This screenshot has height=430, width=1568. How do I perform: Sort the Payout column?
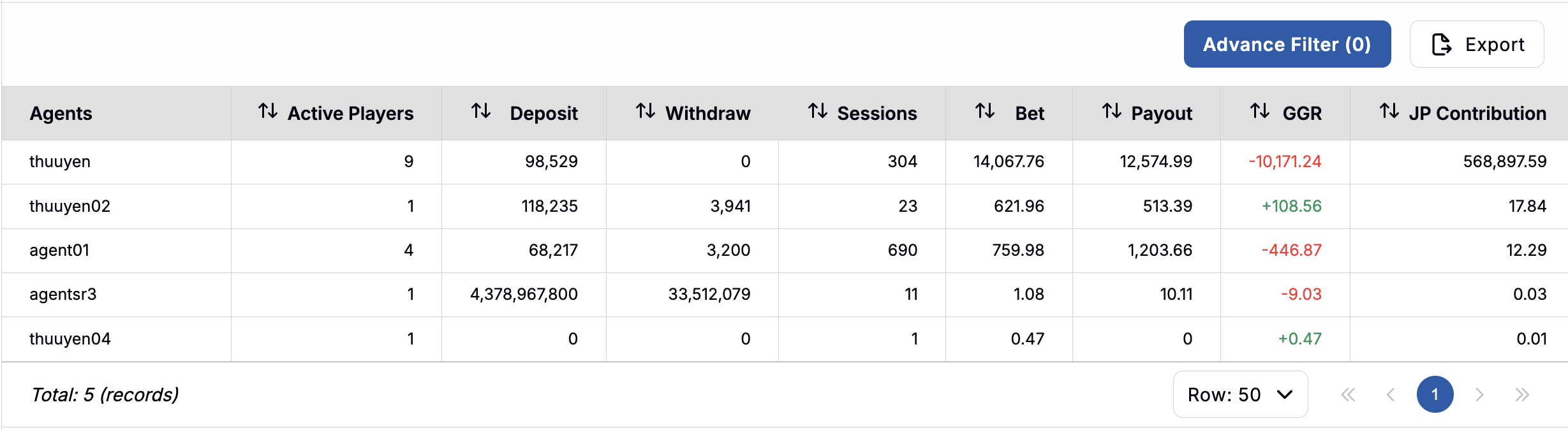coord(1113,113)
